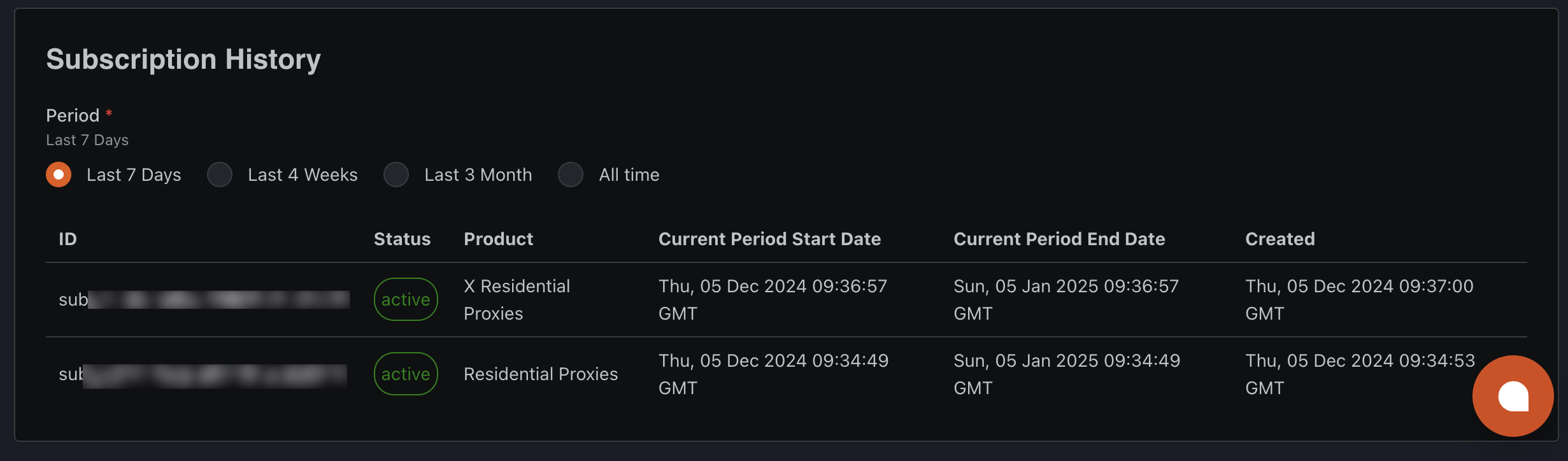Switch period filter to All time

(x=571, y=174)
